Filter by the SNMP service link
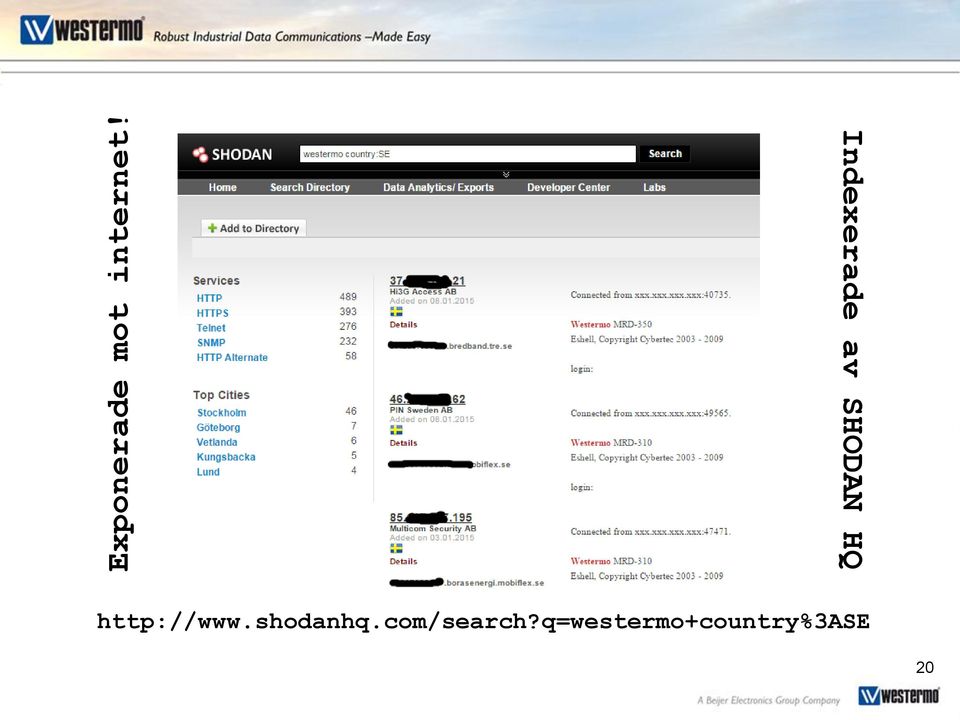This screenshot has width=960, height=720. [x=211, y=342]
